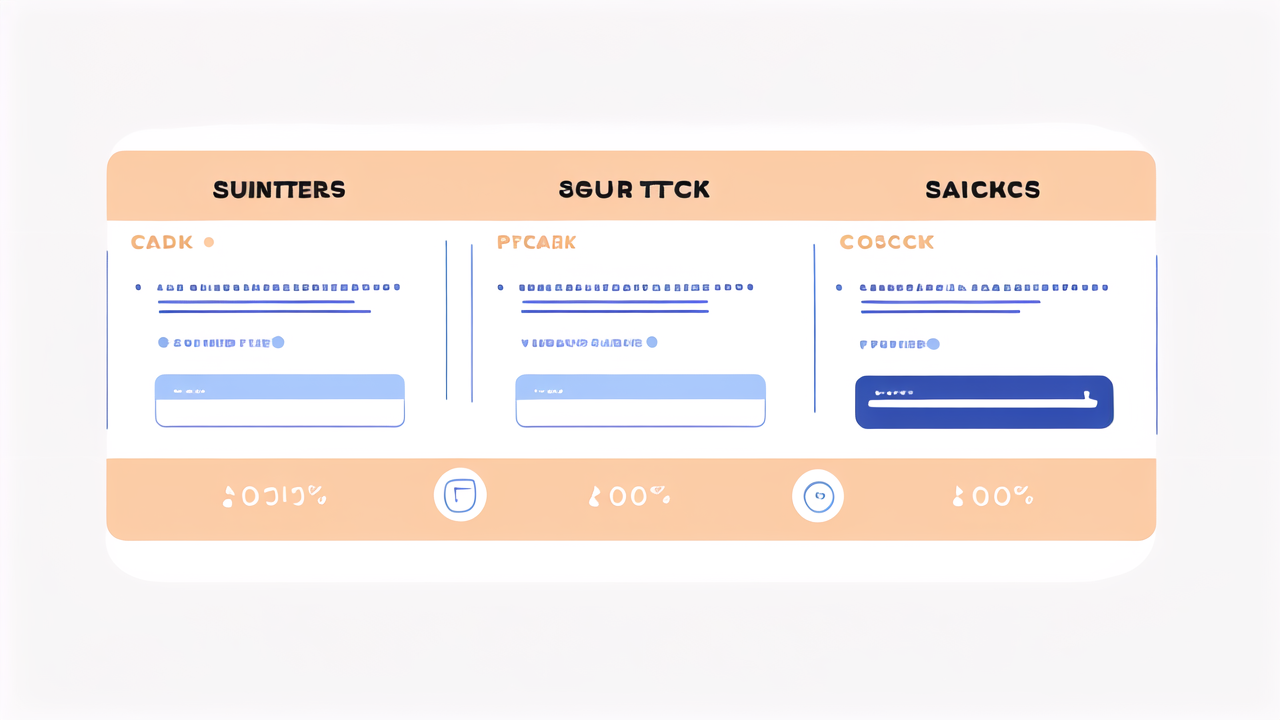Select the SUINTTERS header tab
Screen dimensions: 1280x720
[x=279, y=189]
